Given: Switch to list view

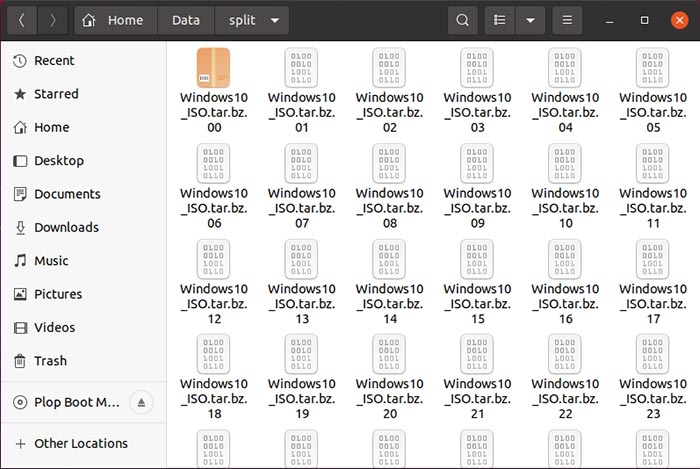Looking at the screenshot, I should tap(500, 20).
